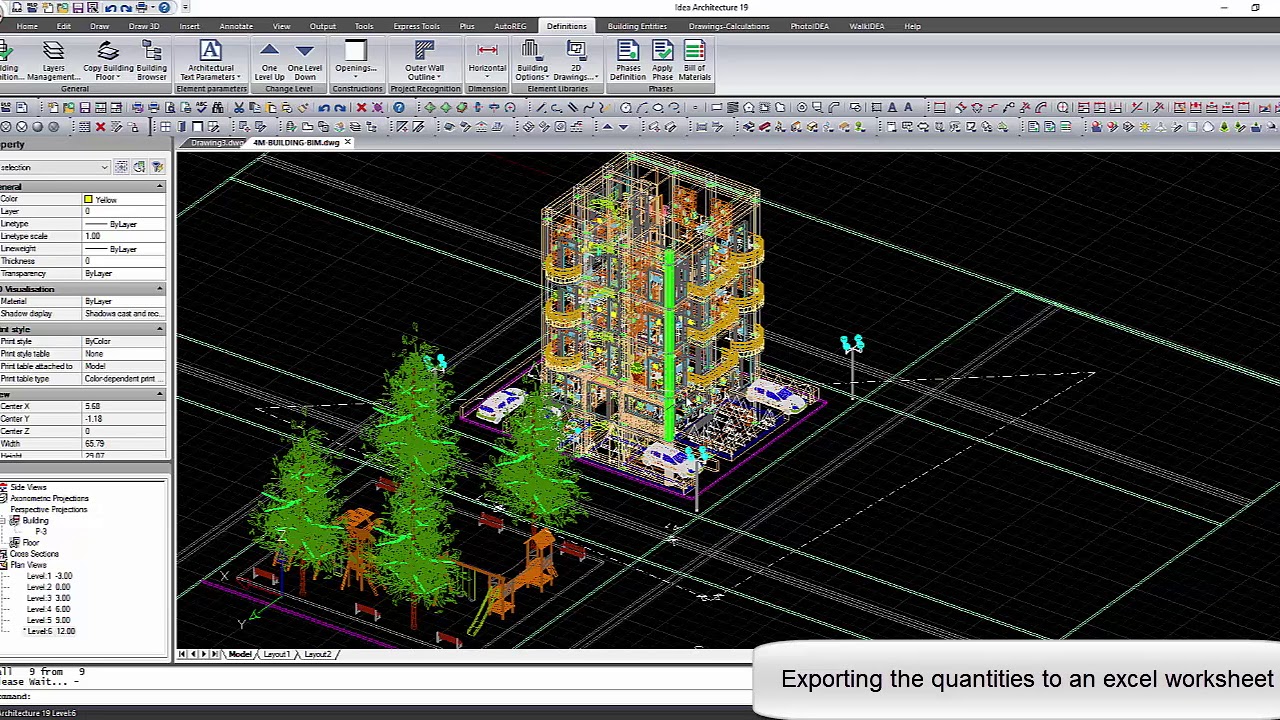Open Building Options library
This screenshot has width=1280, height=720.
532,60
